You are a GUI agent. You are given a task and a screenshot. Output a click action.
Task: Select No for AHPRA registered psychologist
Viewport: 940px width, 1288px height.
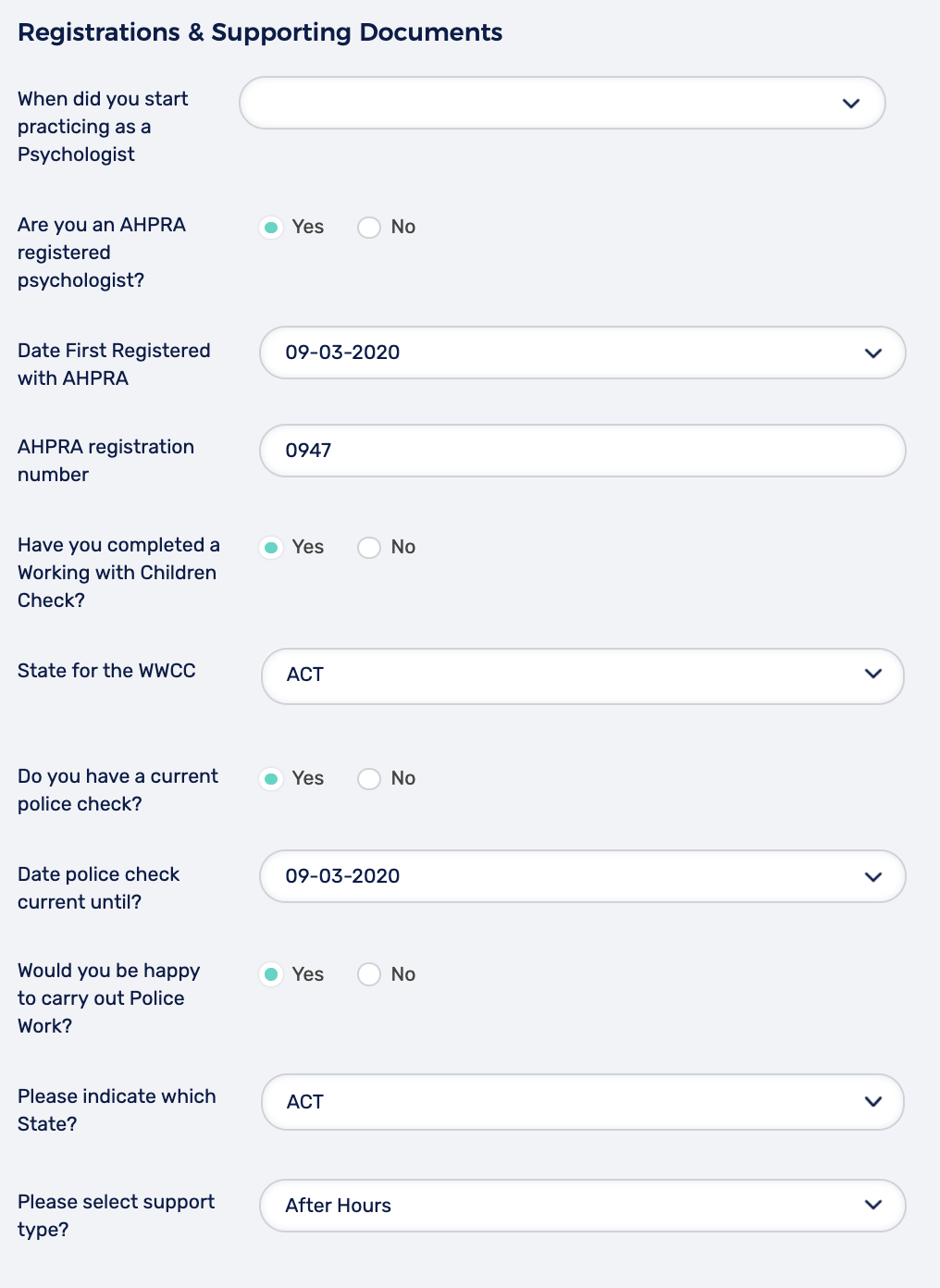tap(369, 228)
